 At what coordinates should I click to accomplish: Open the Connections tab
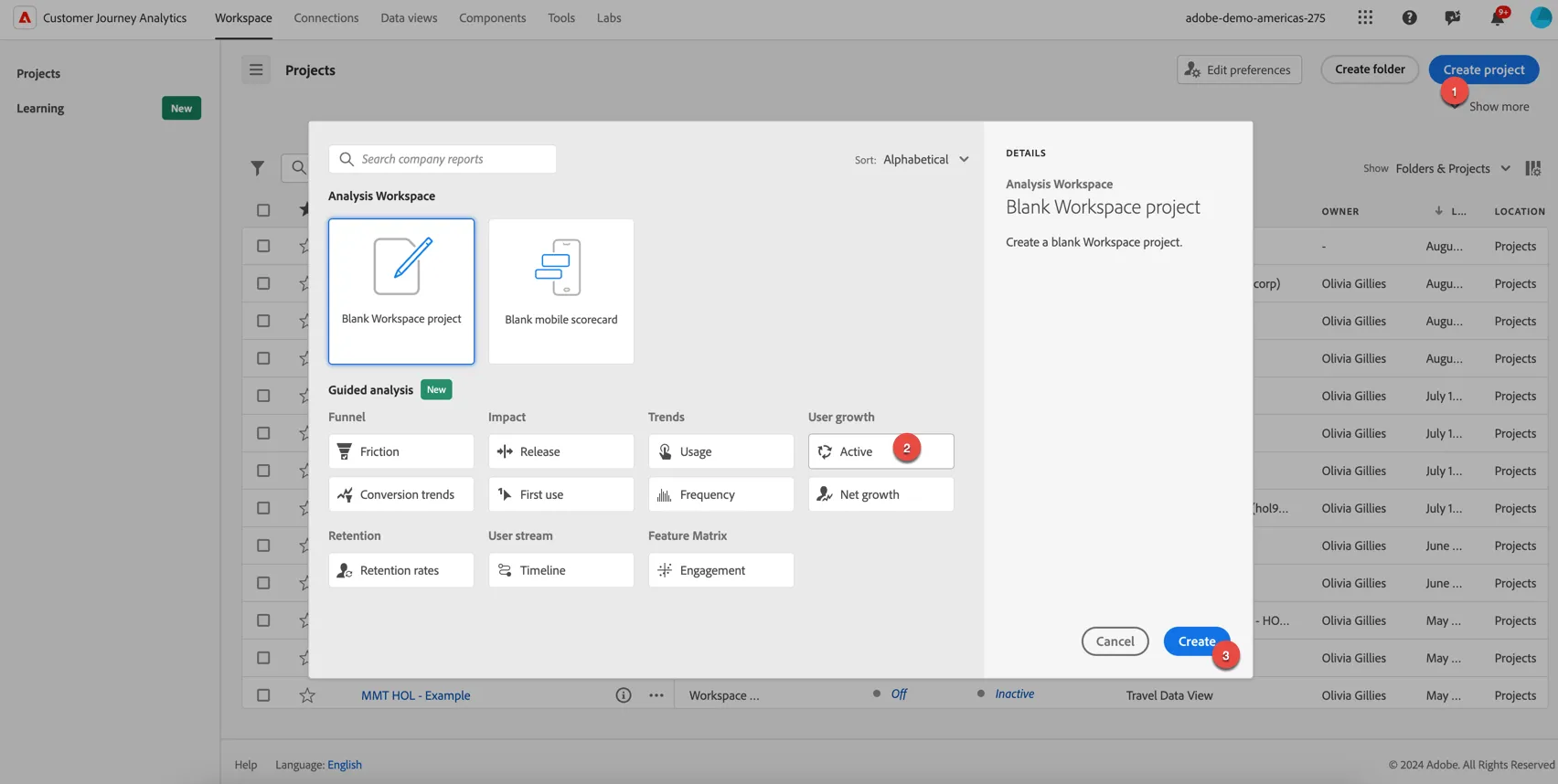[x=326, y=17]
